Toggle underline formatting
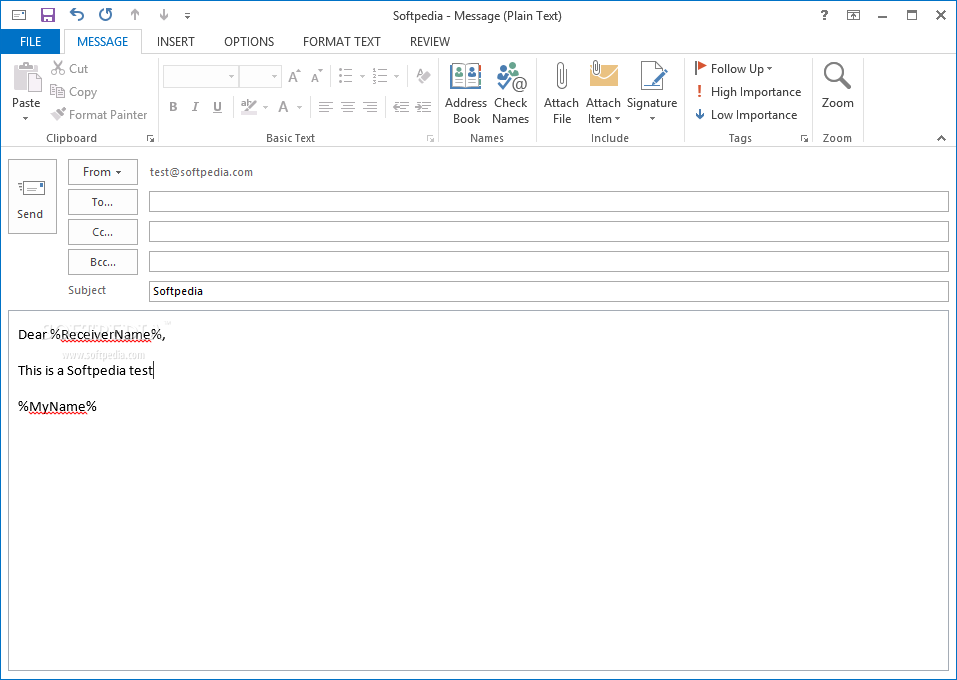Image resolution: width=957 pixels, height=680 pixels. tap(217, 107)
